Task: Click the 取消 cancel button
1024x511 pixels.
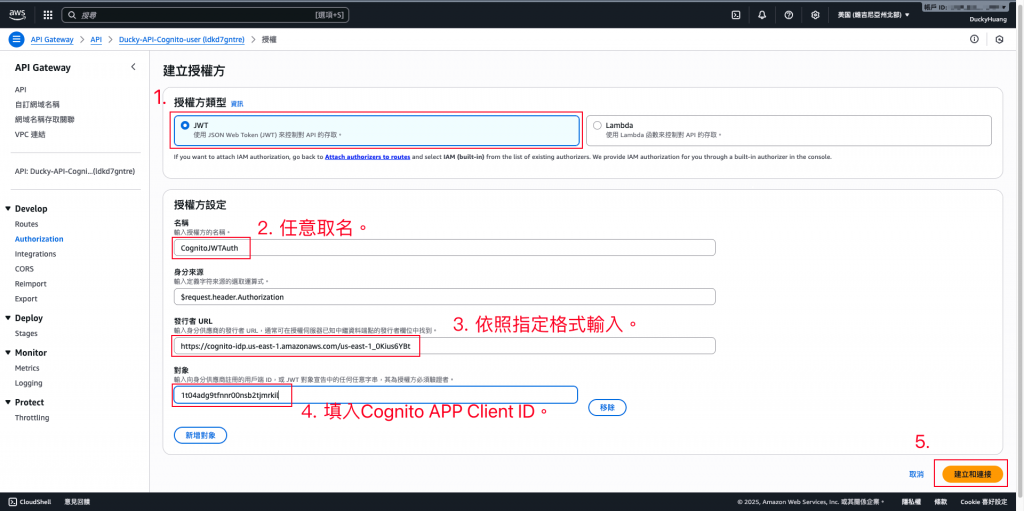Action: [x=916, y=474]
